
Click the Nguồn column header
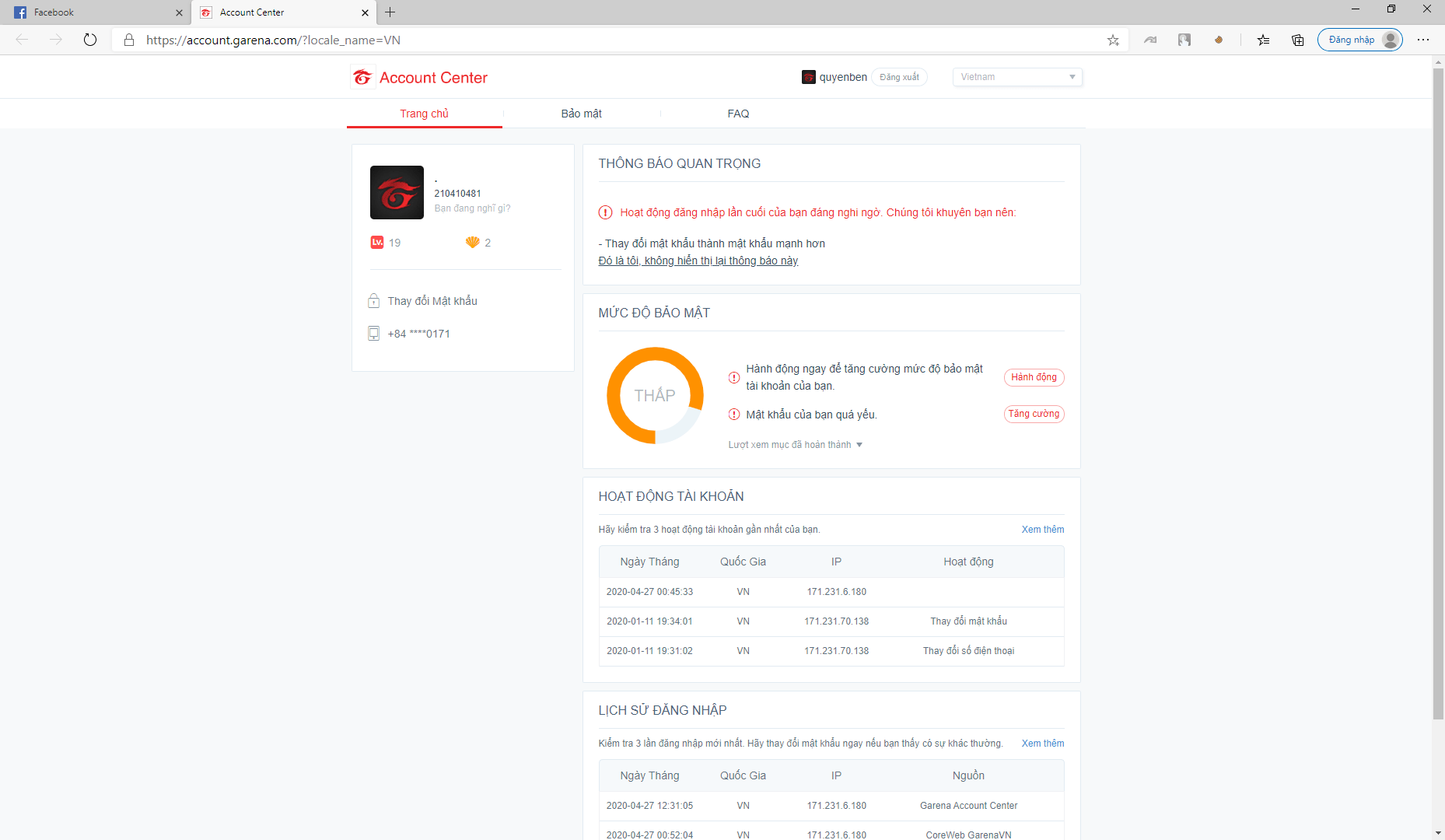pyautogui.click(x=968, y=775)
